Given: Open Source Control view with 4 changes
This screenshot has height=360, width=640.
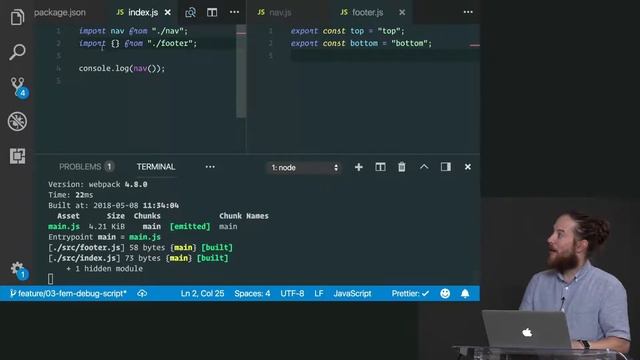Looking at the screenshot, I should pyautogui.click(x=18, y=87).
